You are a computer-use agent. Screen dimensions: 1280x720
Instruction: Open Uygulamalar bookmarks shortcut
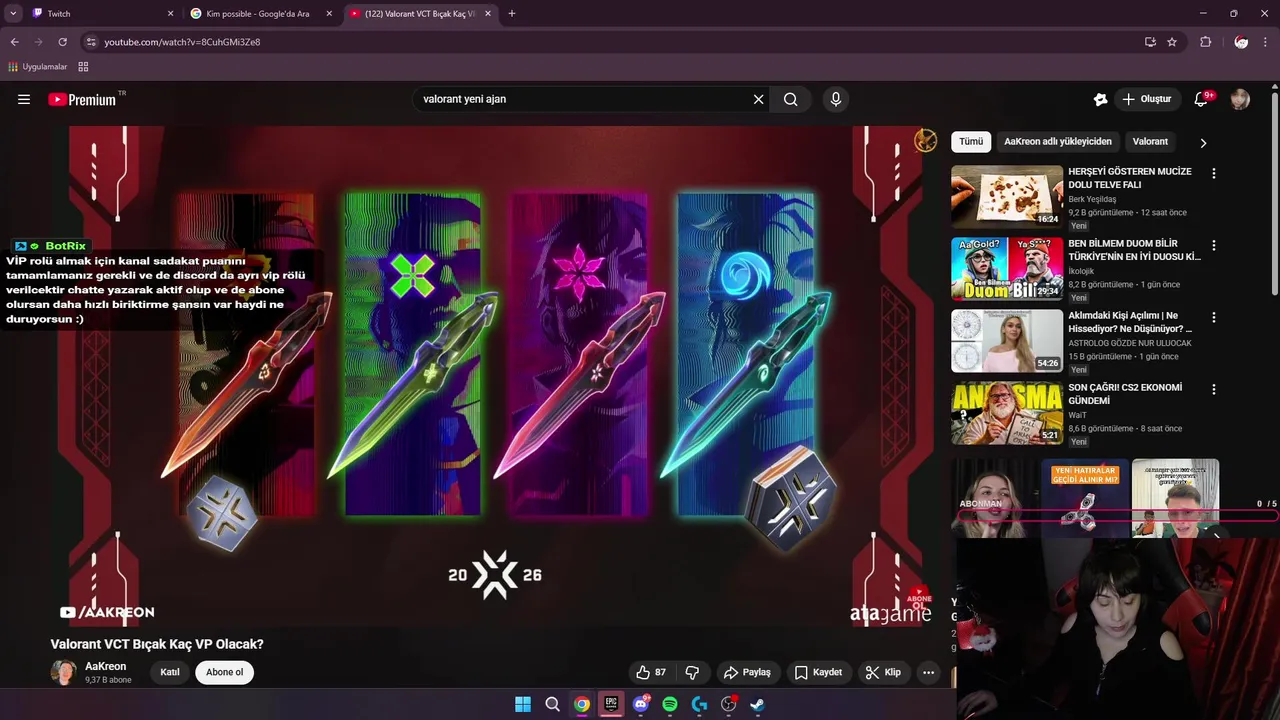[37, 67]
